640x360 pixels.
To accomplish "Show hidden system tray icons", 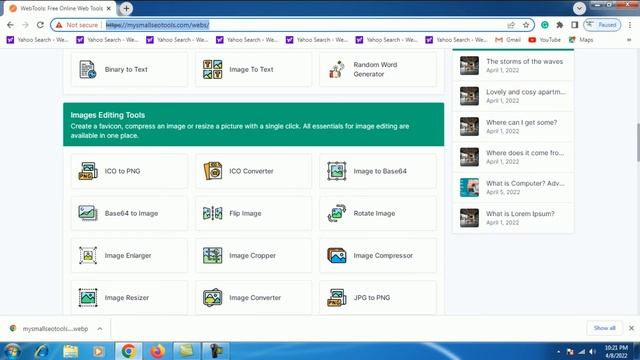I will 558,351.
